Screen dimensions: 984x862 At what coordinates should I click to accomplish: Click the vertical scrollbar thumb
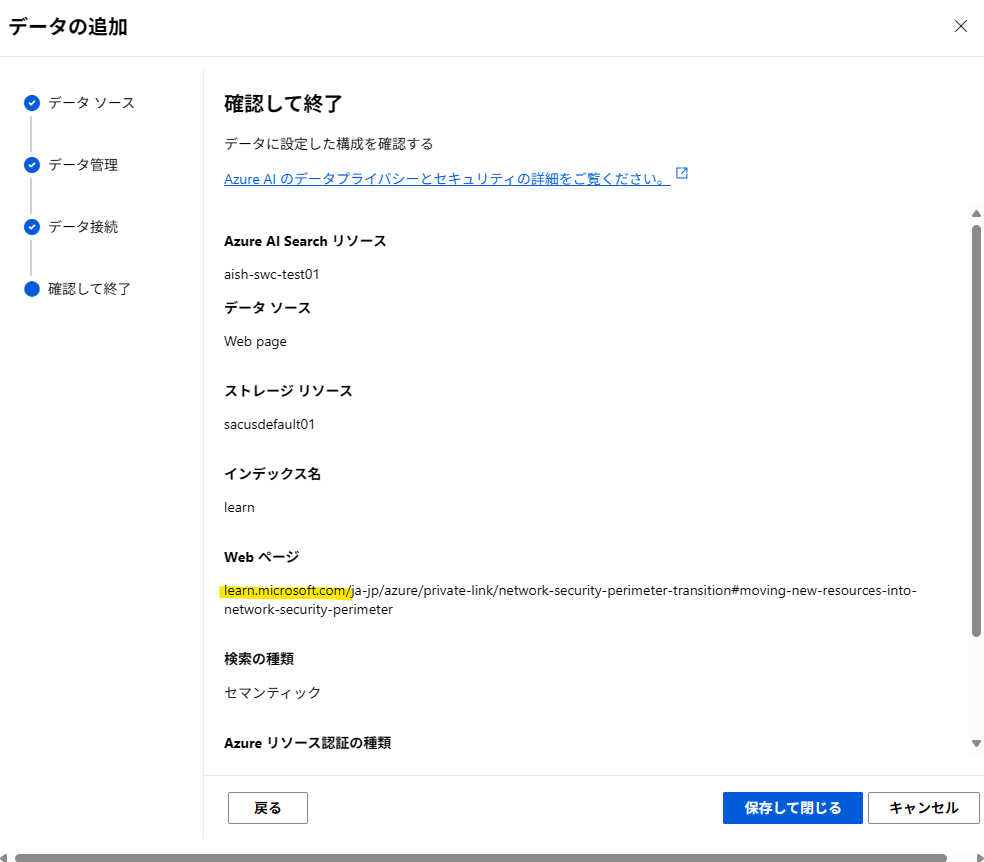(x=976, y=431)
